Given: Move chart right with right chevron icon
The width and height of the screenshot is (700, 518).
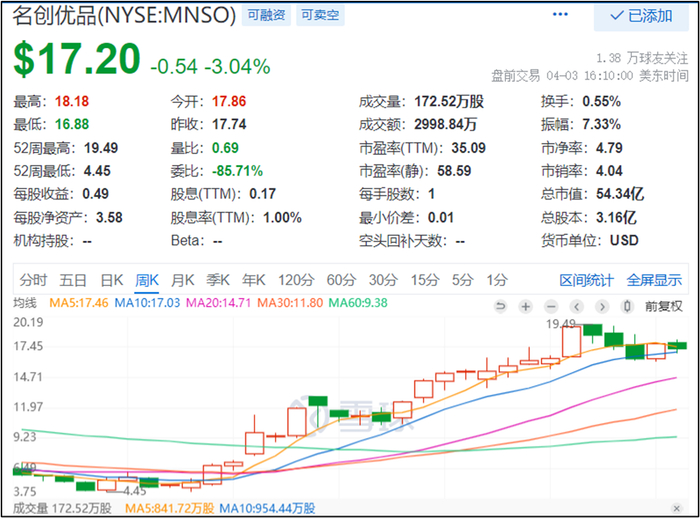Looking at the screenshot, I should click(x=602, y=306).
